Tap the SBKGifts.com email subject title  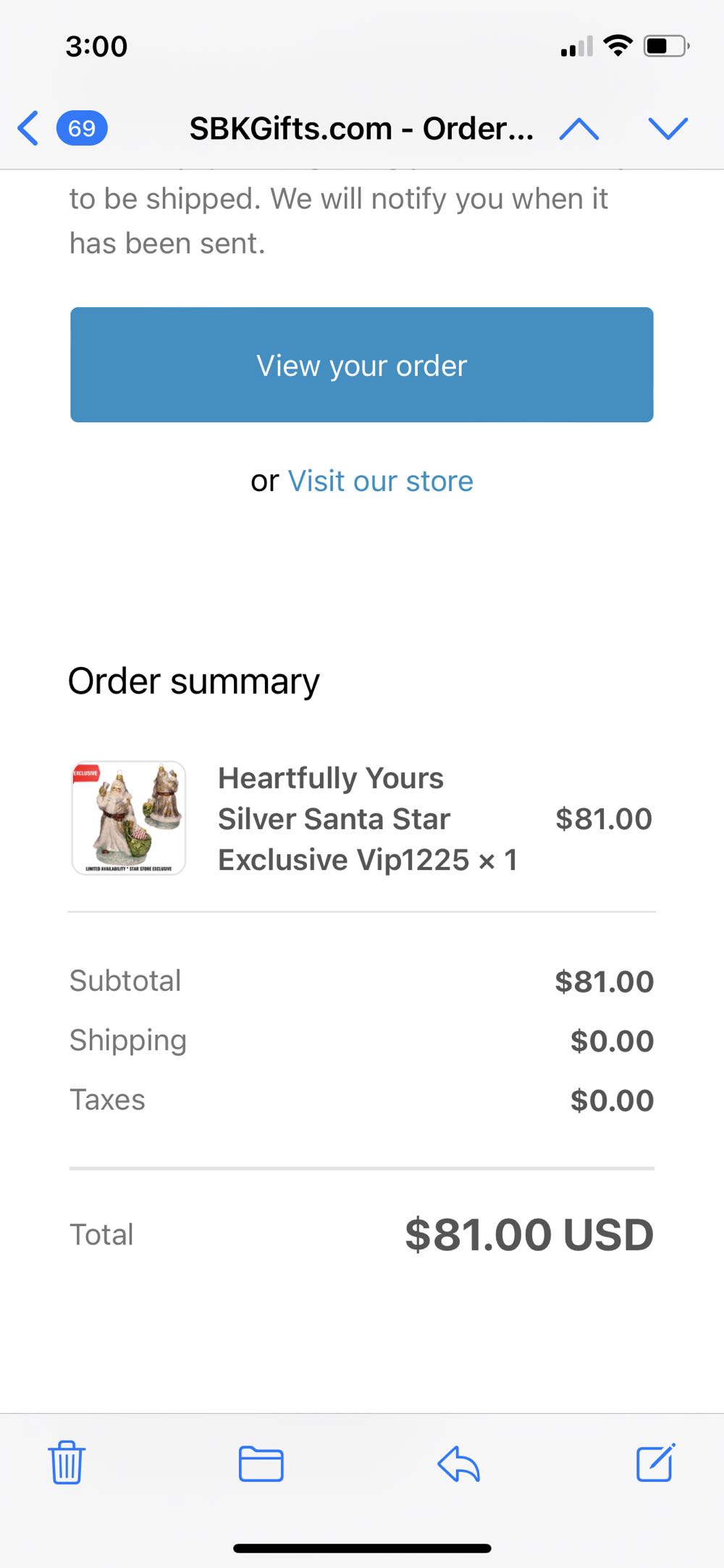[x=361, y=129]
